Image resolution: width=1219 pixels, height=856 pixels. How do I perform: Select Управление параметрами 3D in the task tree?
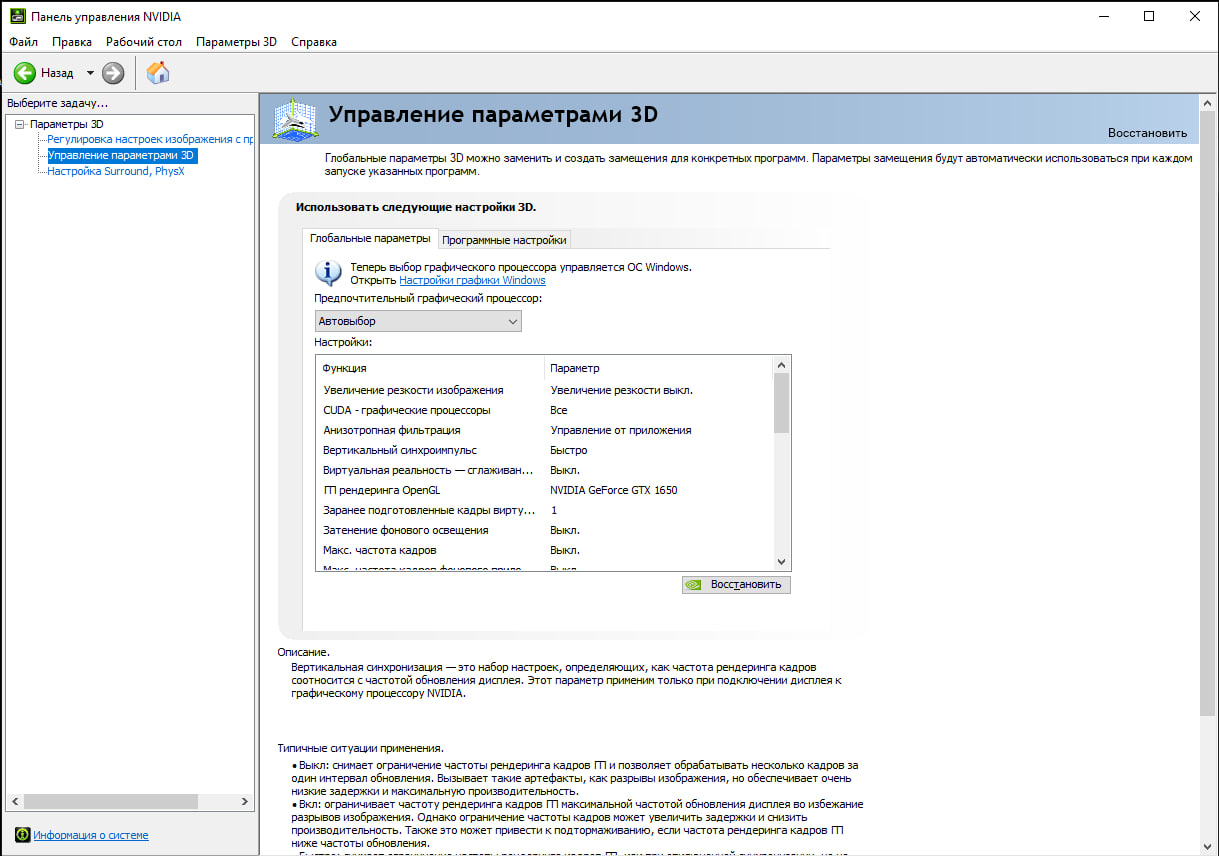tap(121, 156)
